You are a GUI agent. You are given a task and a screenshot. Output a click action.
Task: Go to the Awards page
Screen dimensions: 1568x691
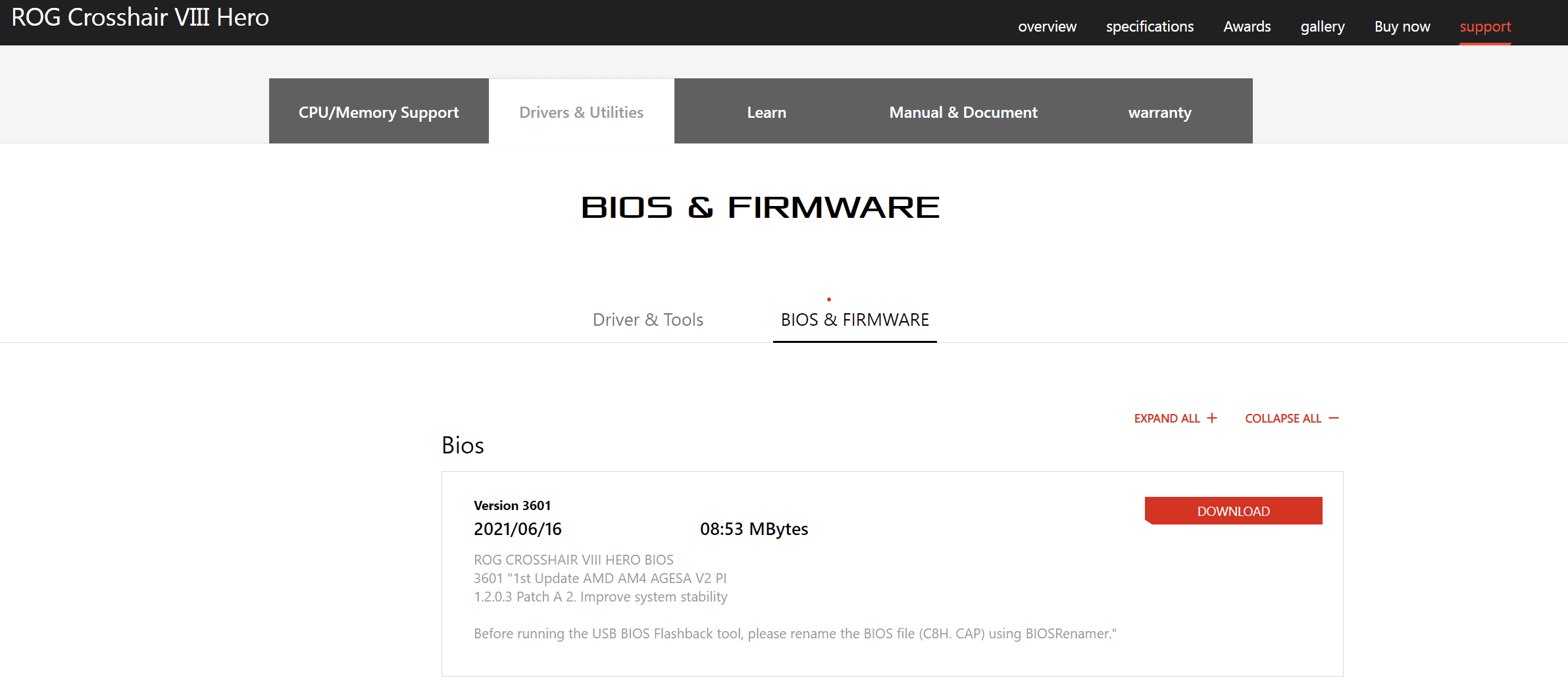point(1247,26)
